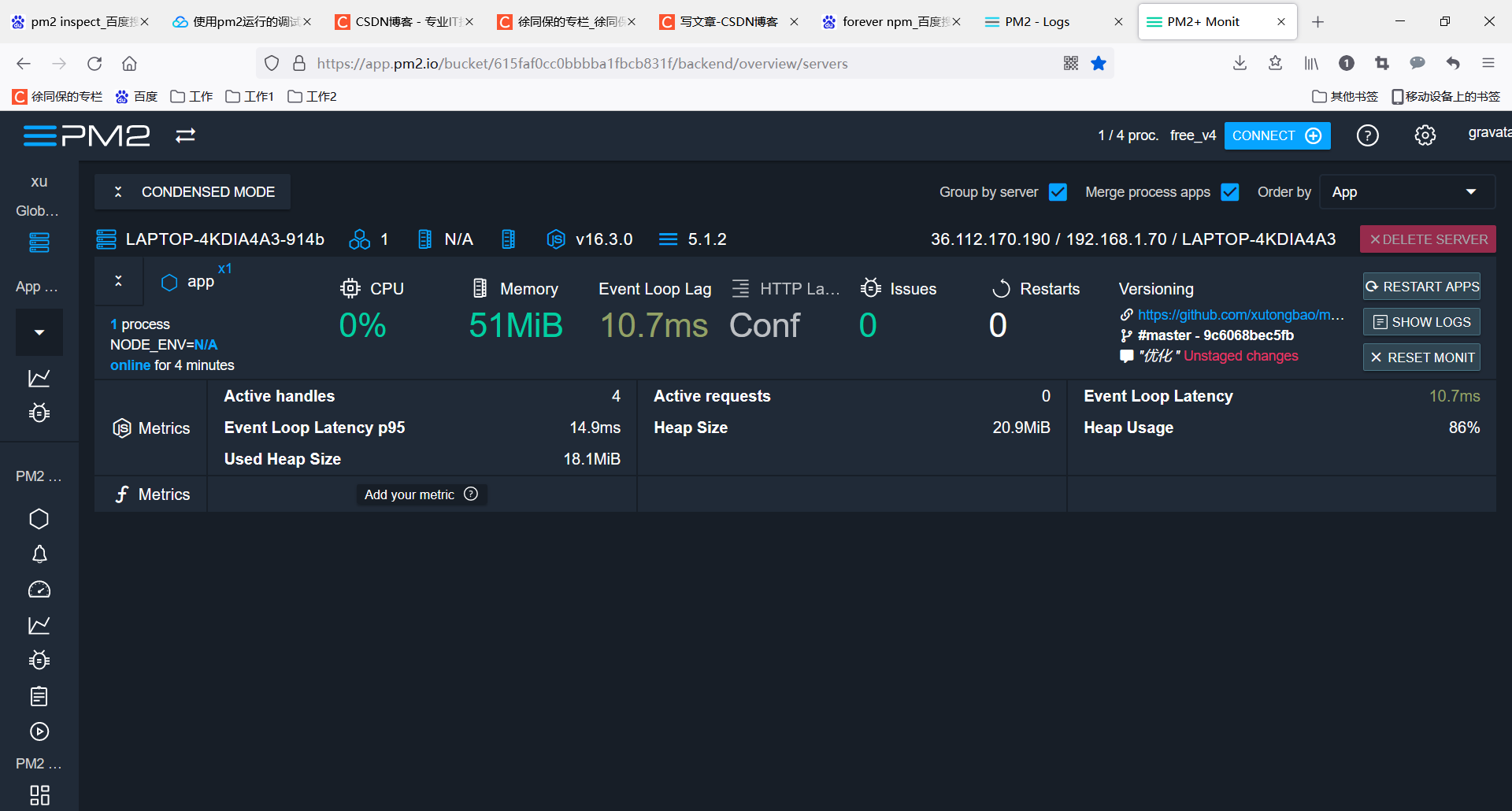This screenshot has width=1512, height=811.
Task: Switch to the 徐同保的专栏 tab
Action: (x=566, y=22)
